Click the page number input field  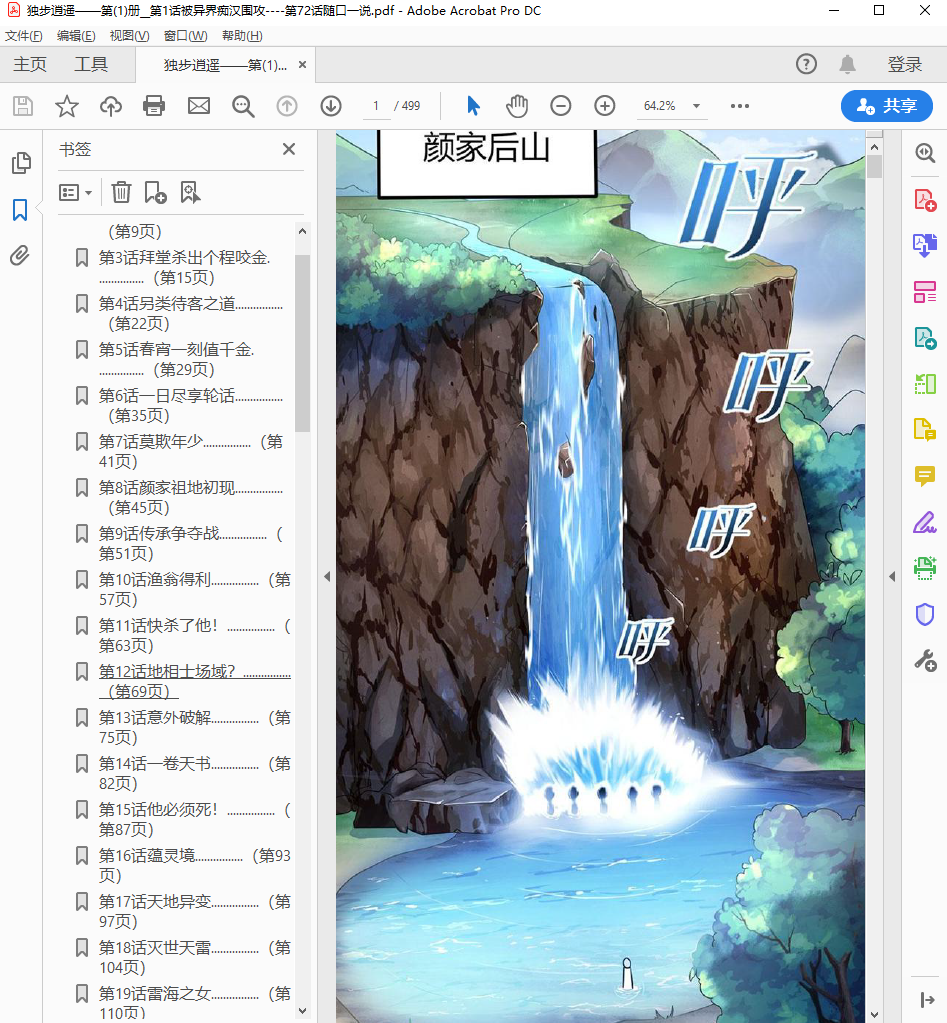pos(376,106)
